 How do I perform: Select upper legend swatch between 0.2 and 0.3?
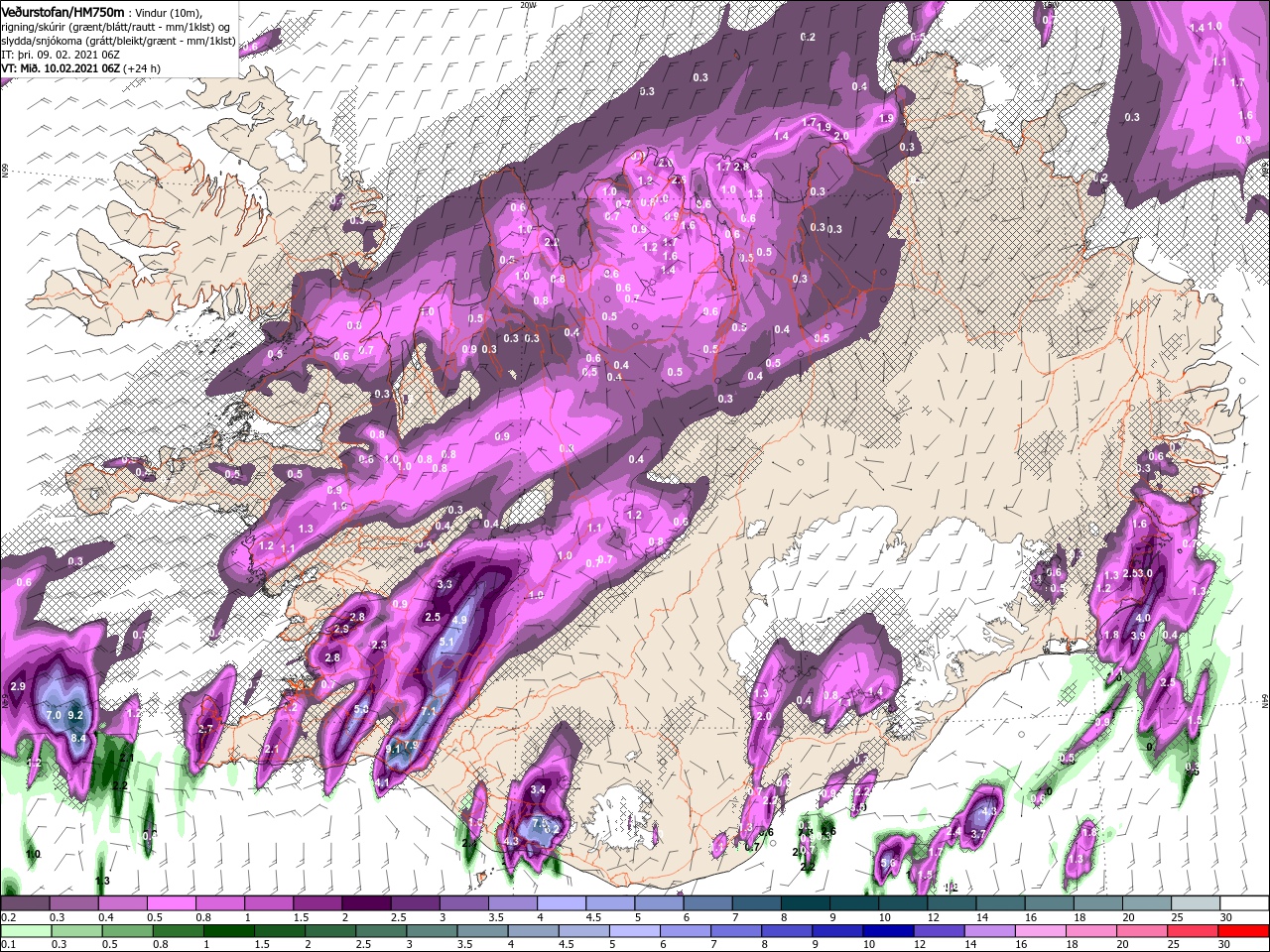pos(25,903)
